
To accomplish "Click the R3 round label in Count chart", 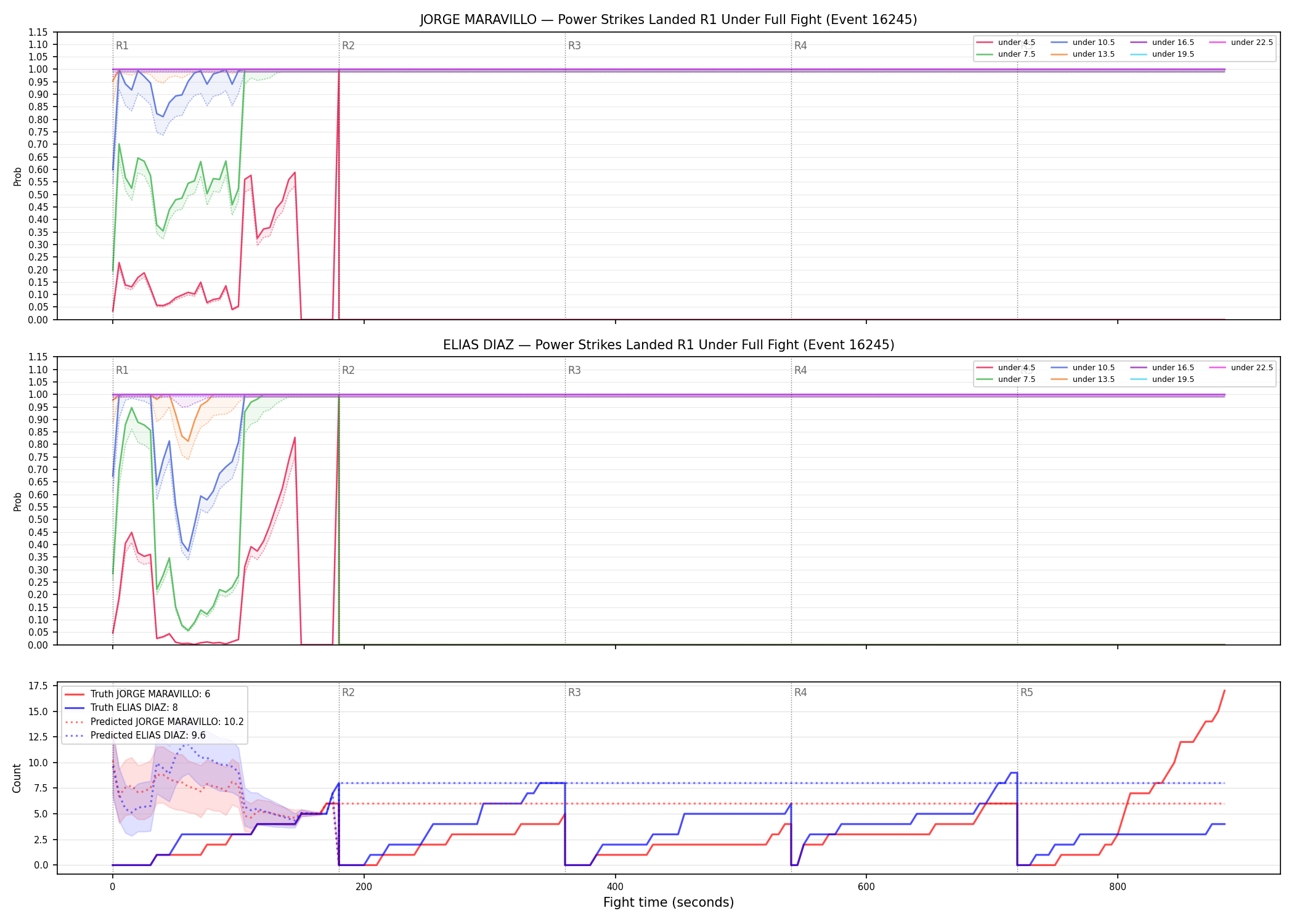I will click(574, 692).
